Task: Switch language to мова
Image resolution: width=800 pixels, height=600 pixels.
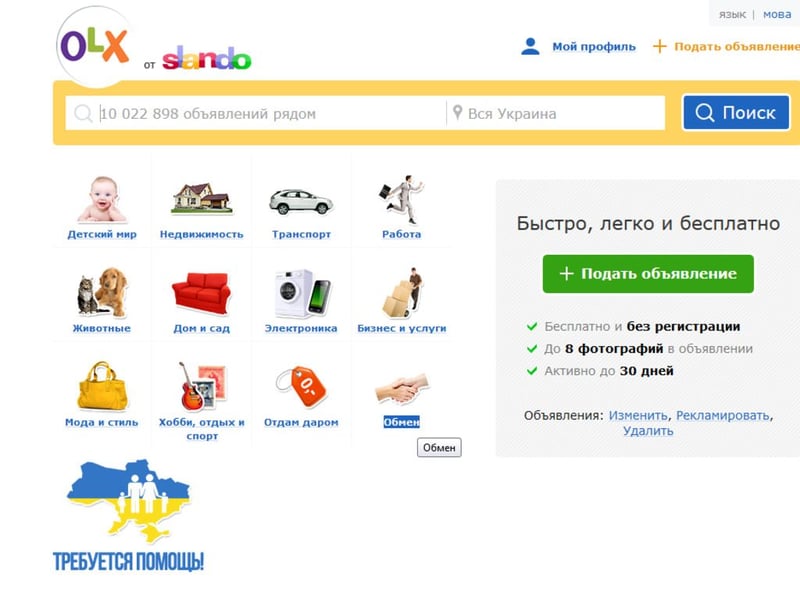Action: click(777, 15)
